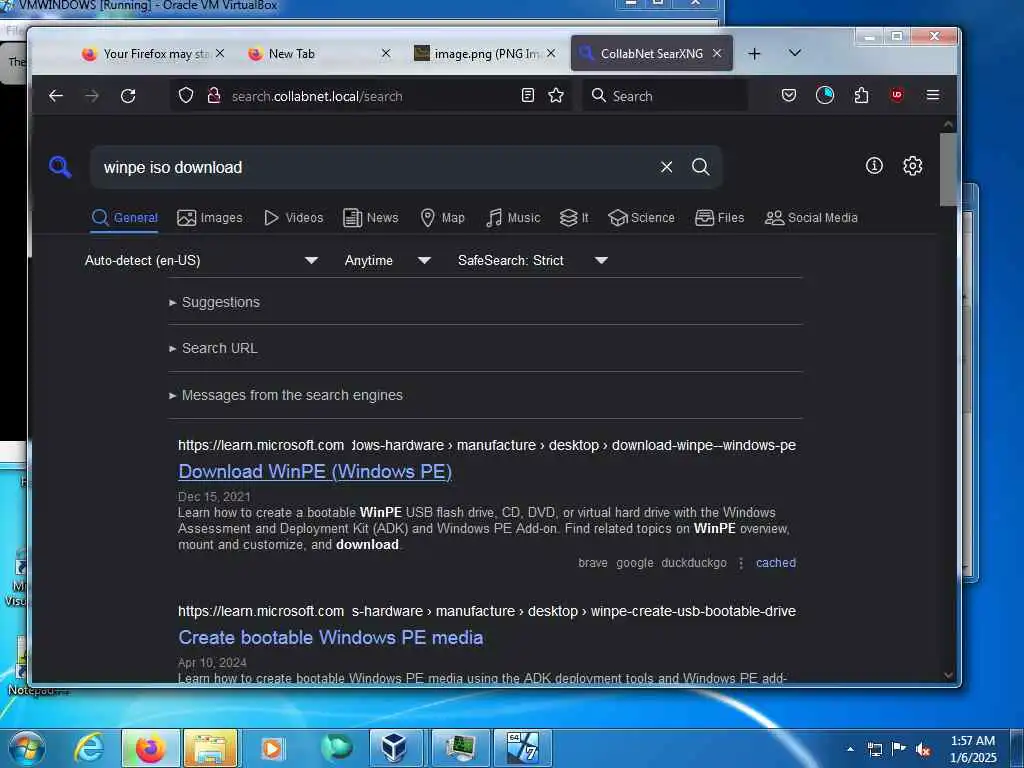The width and height of the screenshot is (1024, 768).
Task: Open the uBlock Origin extension icon
Action: coord(897,95)
